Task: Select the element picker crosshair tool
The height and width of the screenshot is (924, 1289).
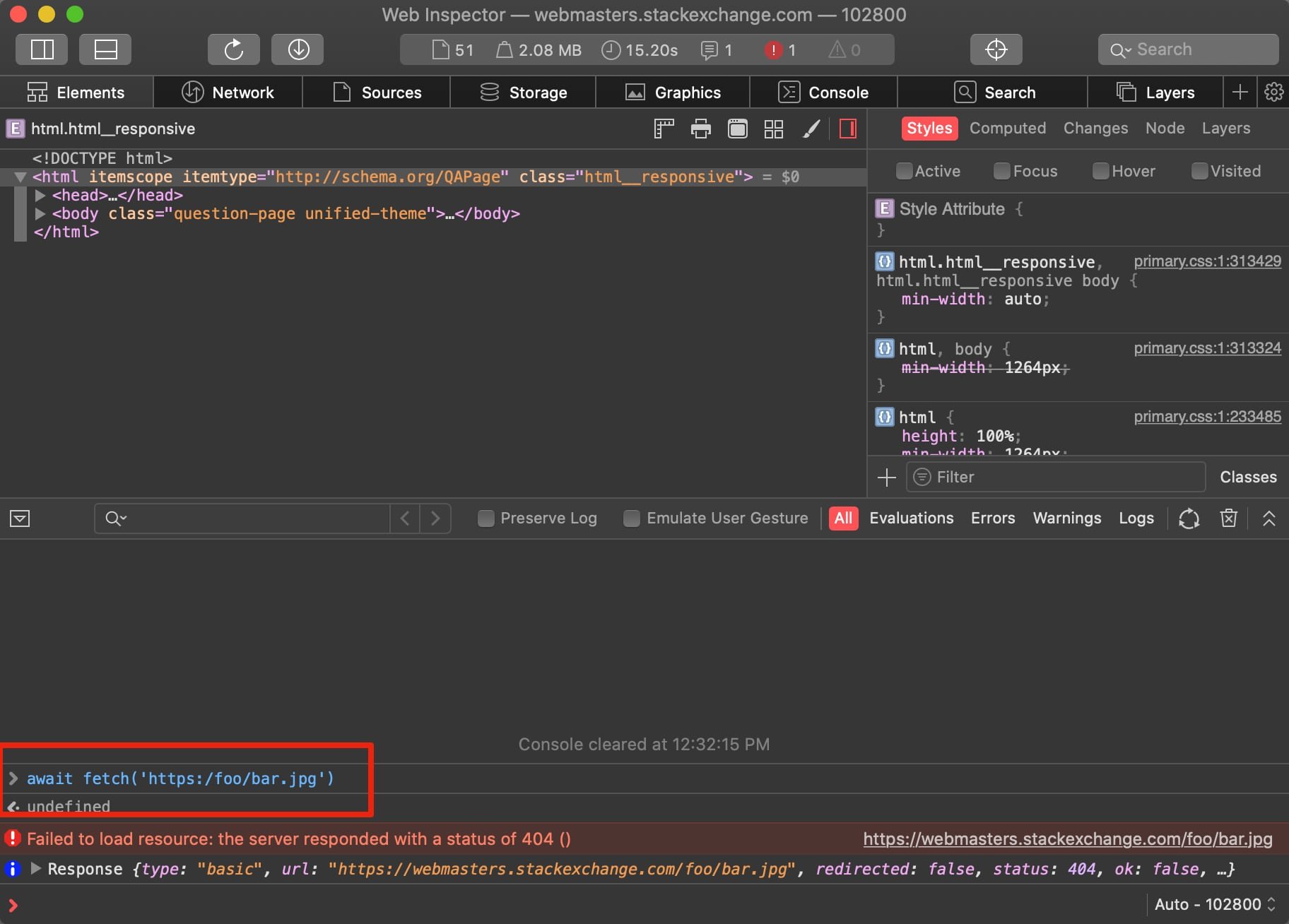Action: click(x=996, y=49)
